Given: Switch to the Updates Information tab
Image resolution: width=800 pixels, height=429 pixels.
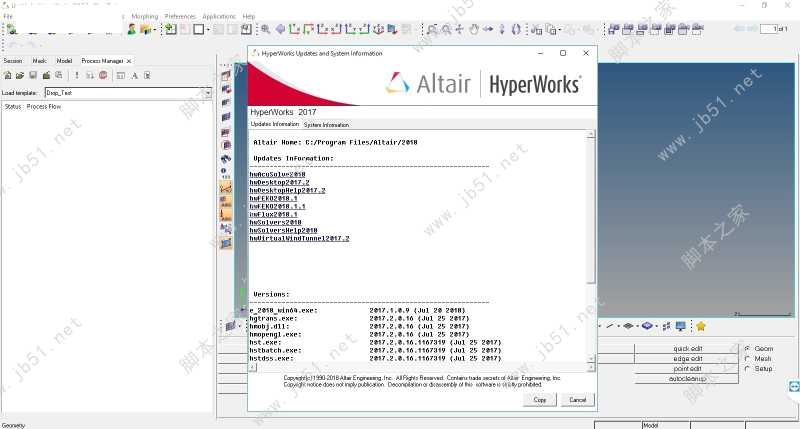Looking at the screenshot, I should [x=274, y=124].
